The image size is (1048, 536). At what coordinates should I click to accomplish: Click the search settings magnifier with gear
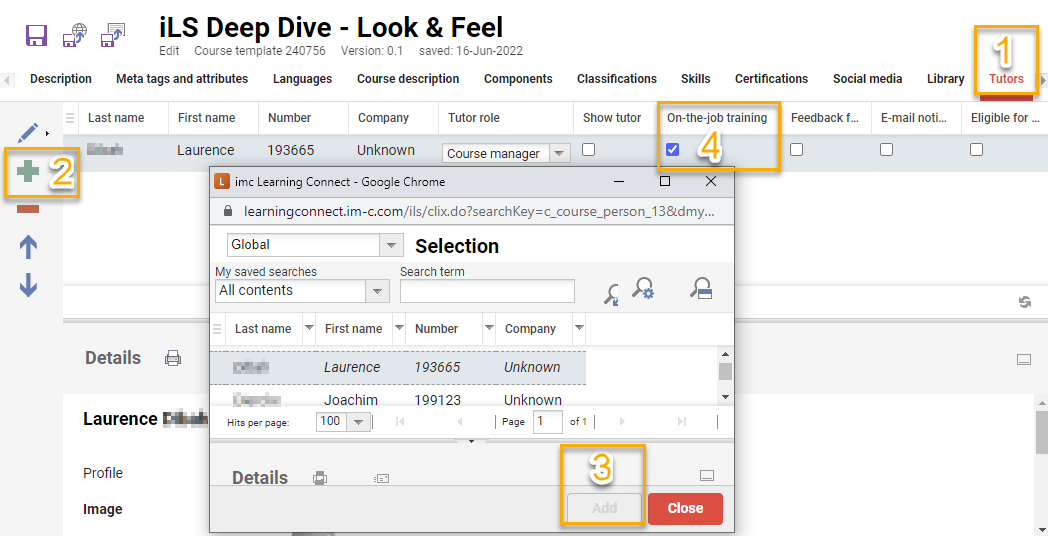click(x=644, y=290)
